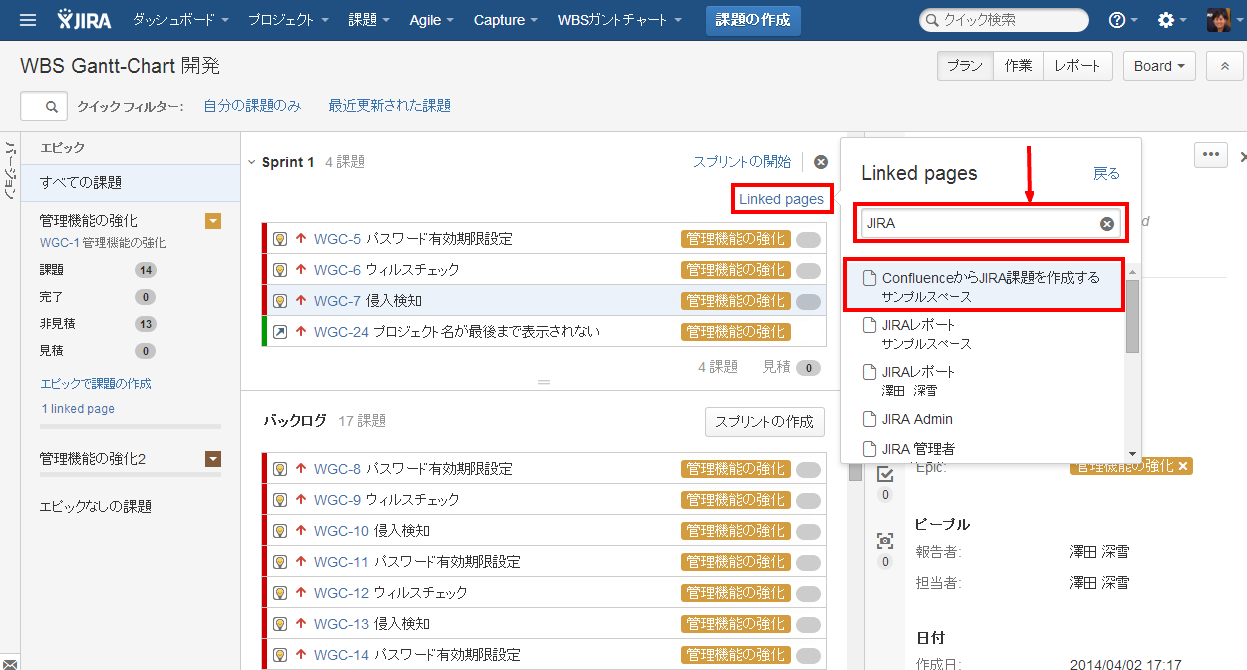This screenshot has height=670, width=1247.
Task: Click the 管理機能の強化 epic label on WGC-11
Action: 735,562
